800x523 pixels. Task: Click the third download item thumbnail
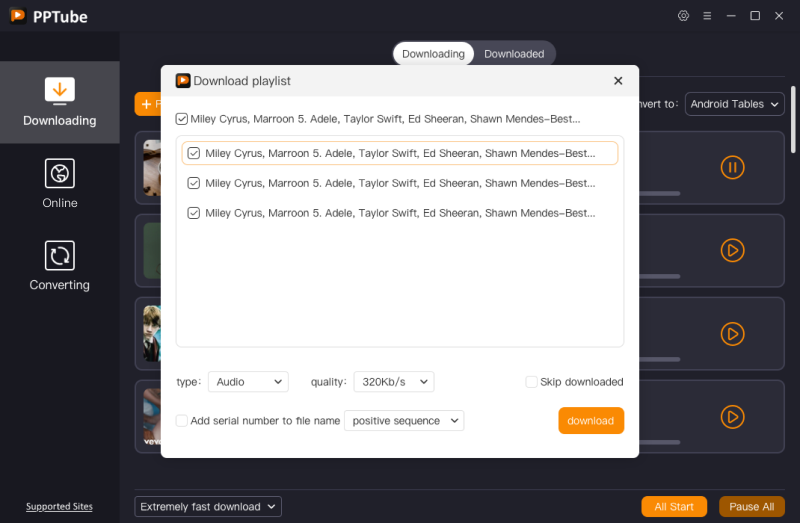point(152,334)
